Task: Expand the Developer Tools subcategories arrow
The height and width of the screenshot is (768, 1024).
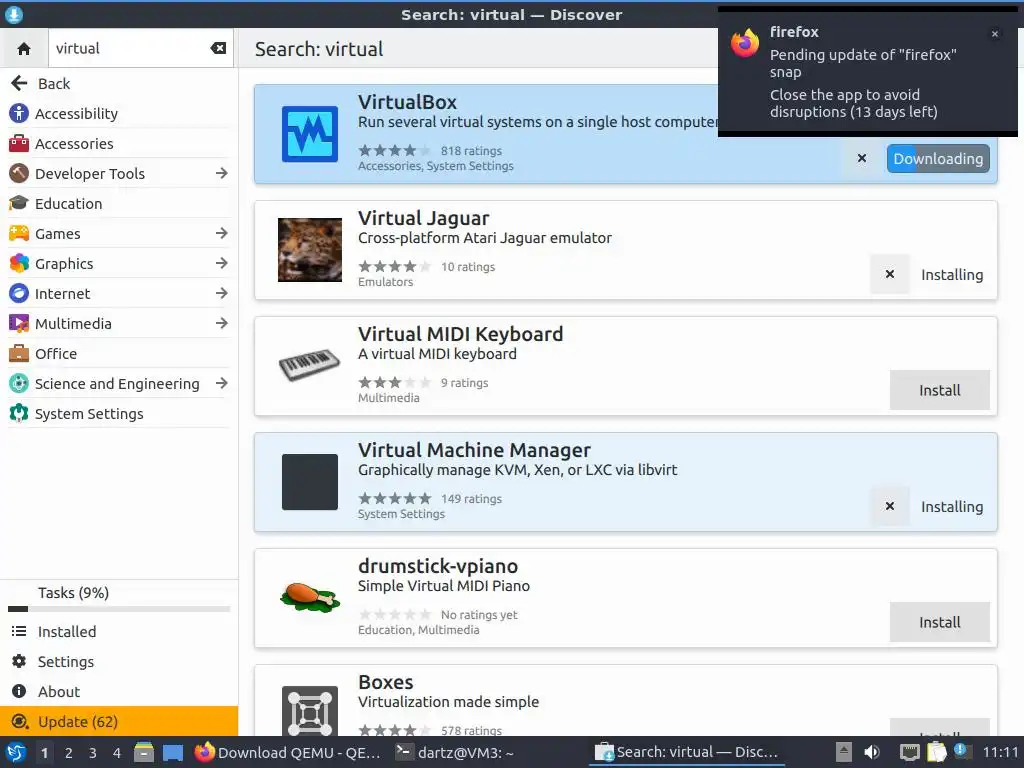Action: 221,173
